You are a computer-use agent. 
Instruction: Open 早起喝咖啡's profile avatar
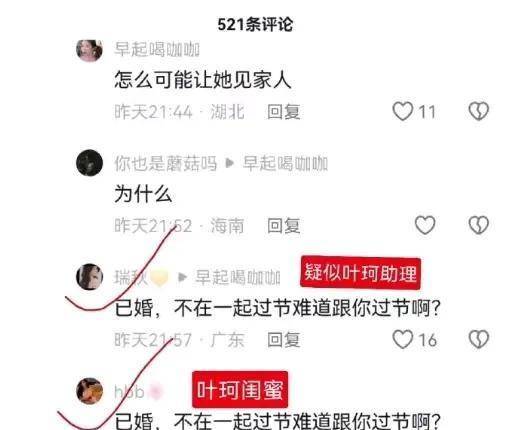click(x=89, y=50)
